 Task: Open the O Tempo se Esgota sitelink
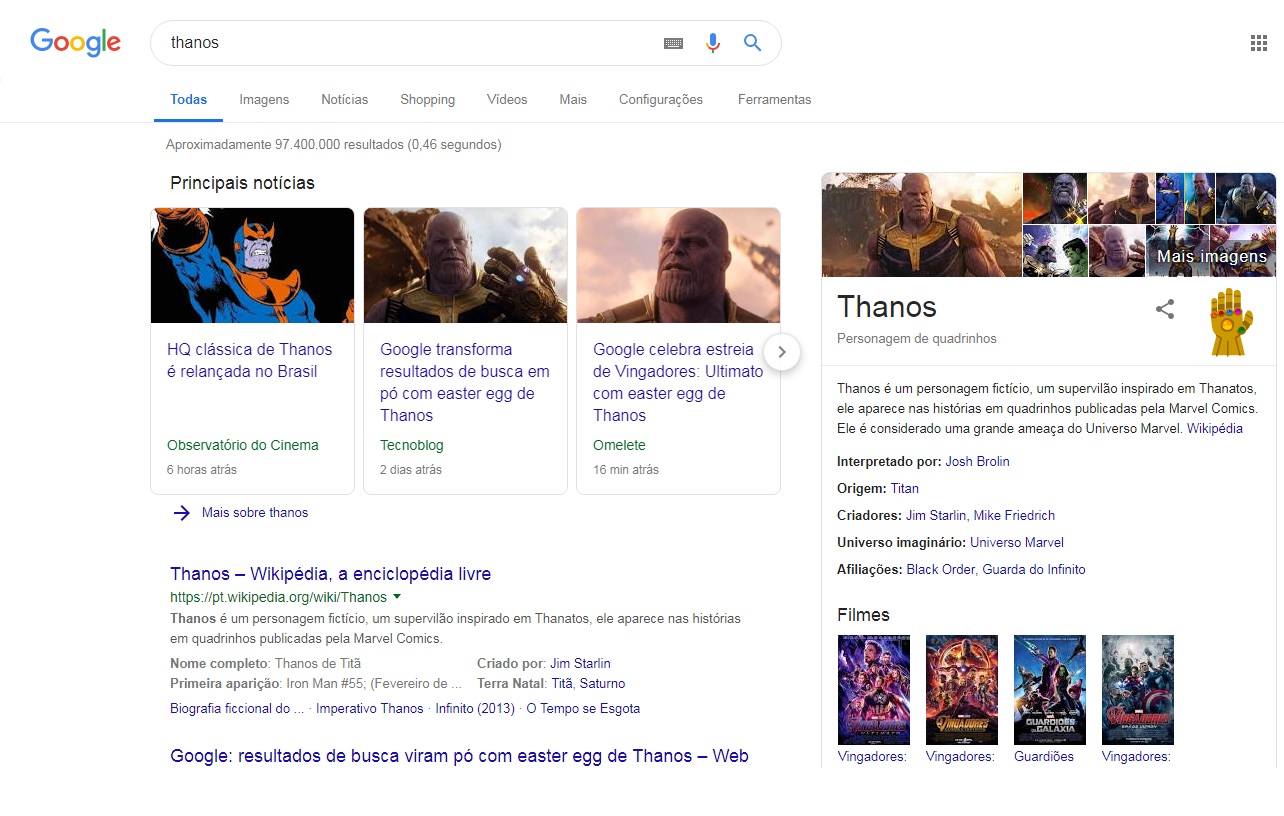coord(583,708)
